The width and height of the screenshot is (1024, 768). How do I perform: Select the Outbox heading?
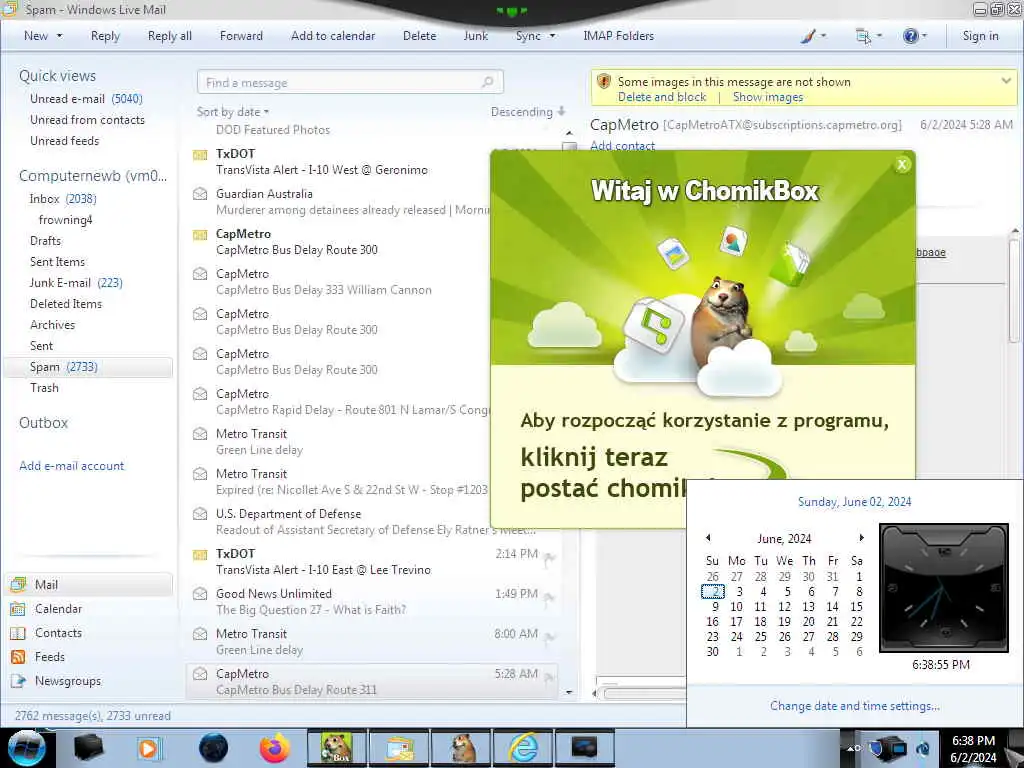coord(44,423)
